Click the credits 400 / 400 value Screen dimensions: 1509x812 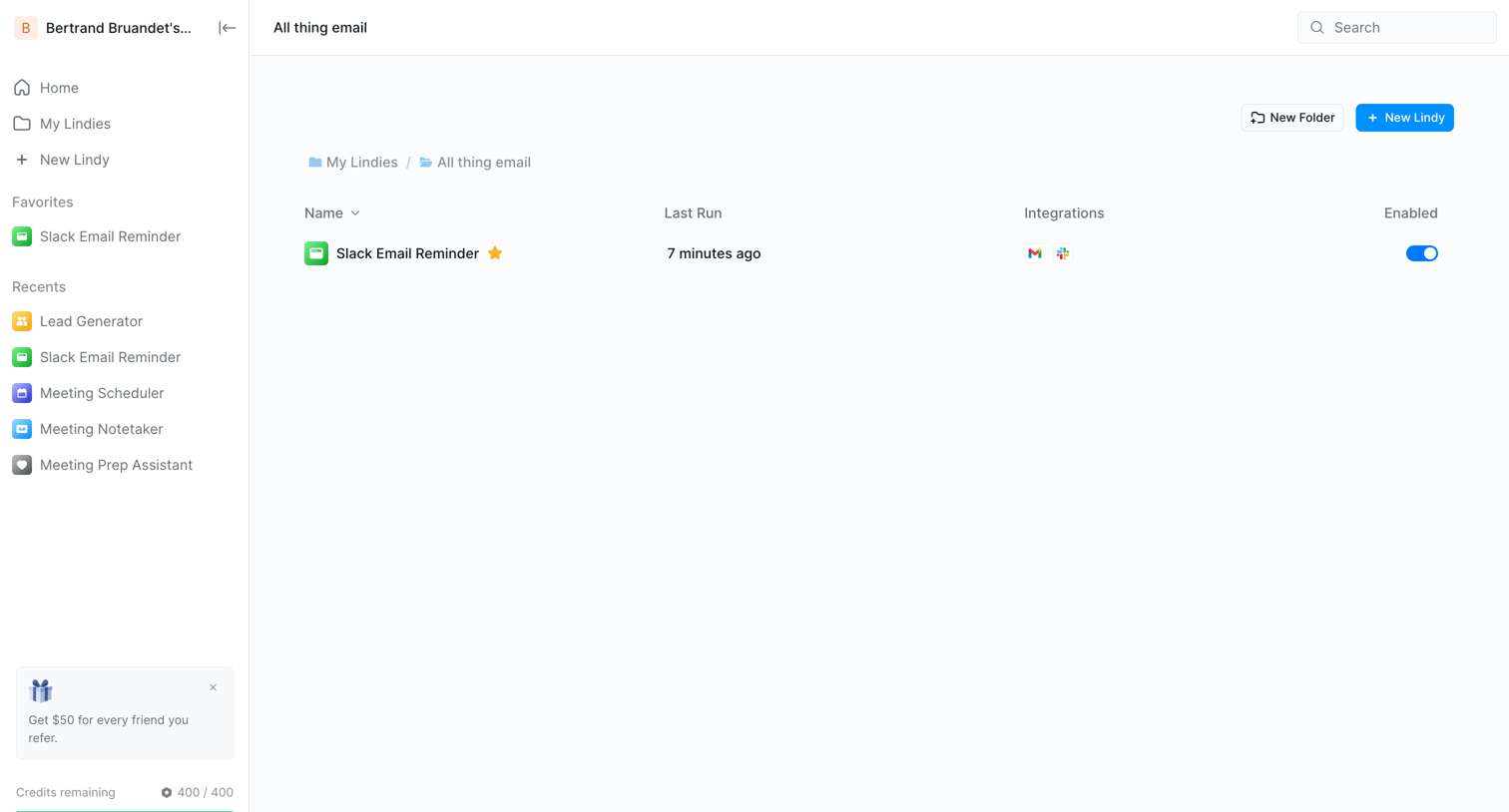pyautogui.click(x=206, y=793)
